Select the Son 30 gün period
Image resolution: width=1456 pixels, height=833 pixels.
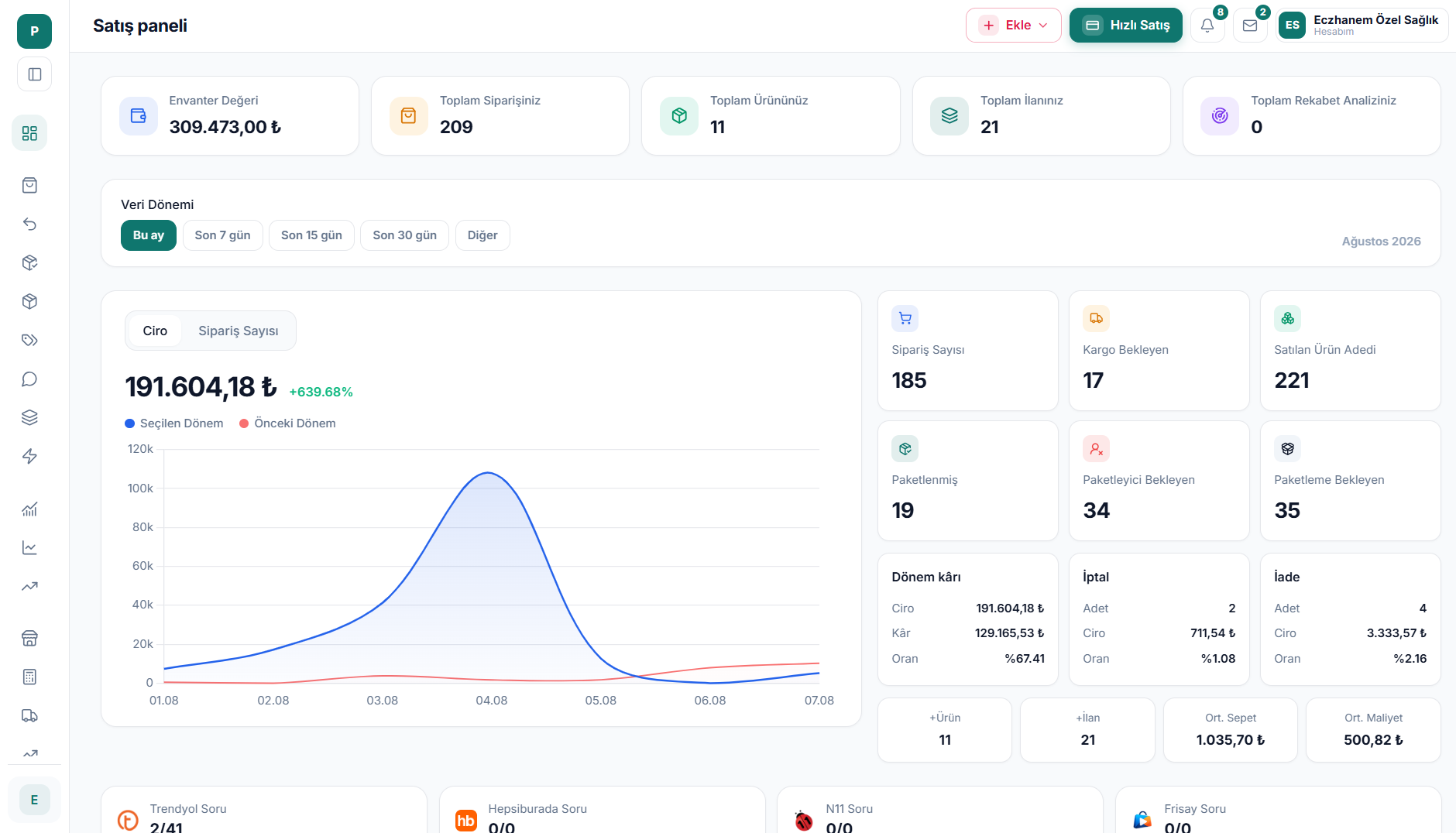coord(404,235)
